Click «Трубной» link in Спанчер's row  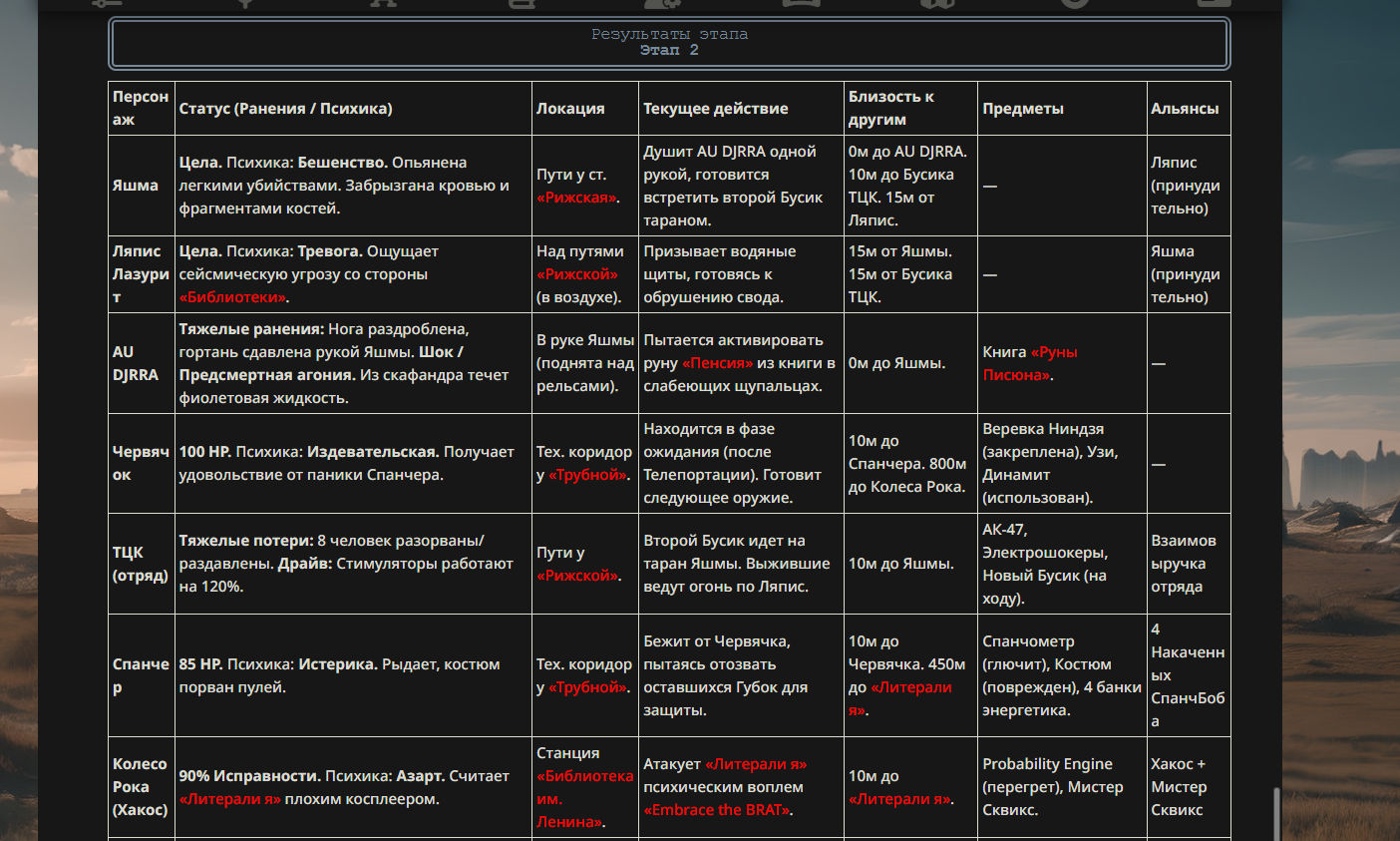click(588, 687)
